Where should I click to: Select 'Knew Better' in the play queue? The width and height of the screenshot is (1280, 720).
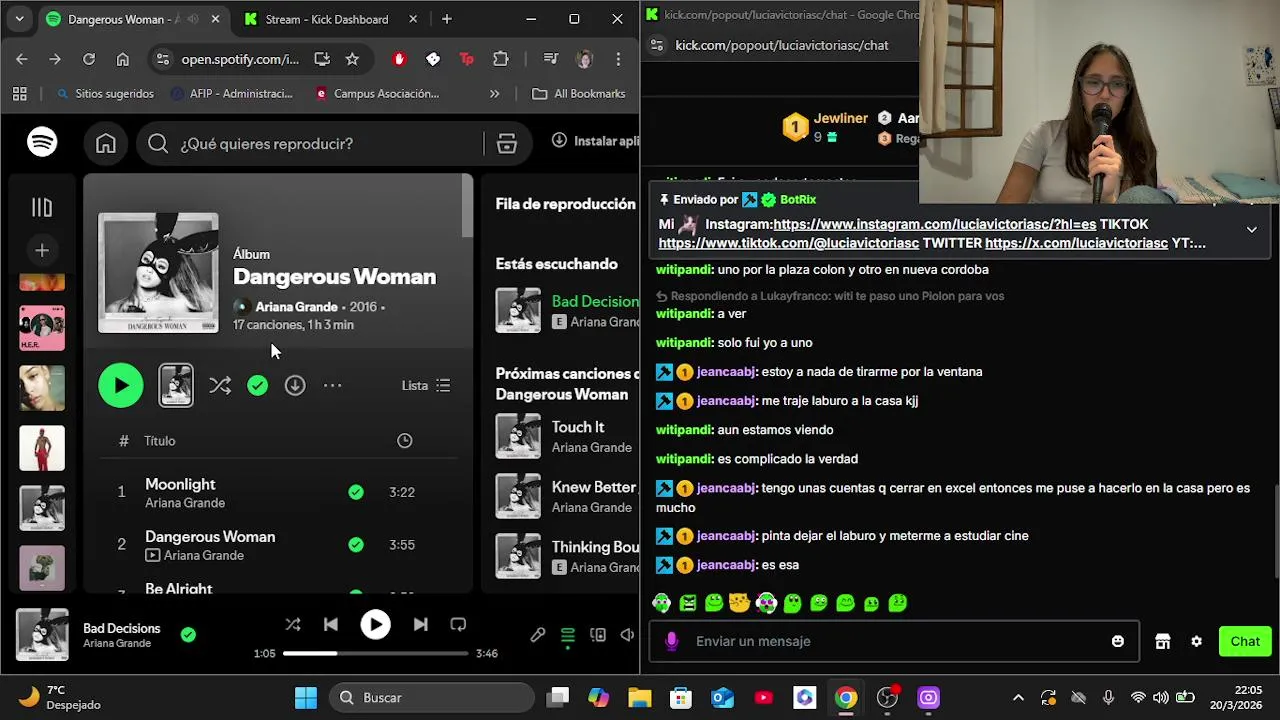click(568, 497)
